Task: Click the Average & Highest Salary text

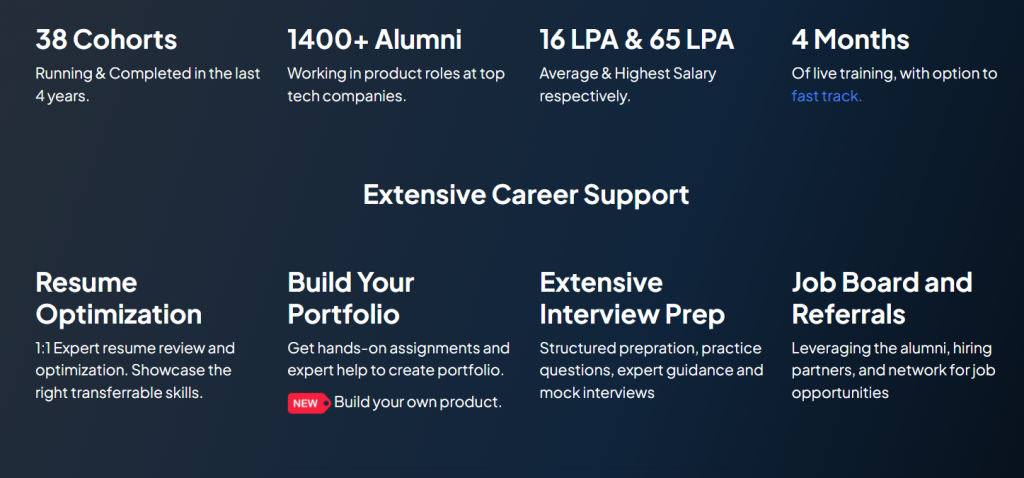Action: (x=628, y=85)
